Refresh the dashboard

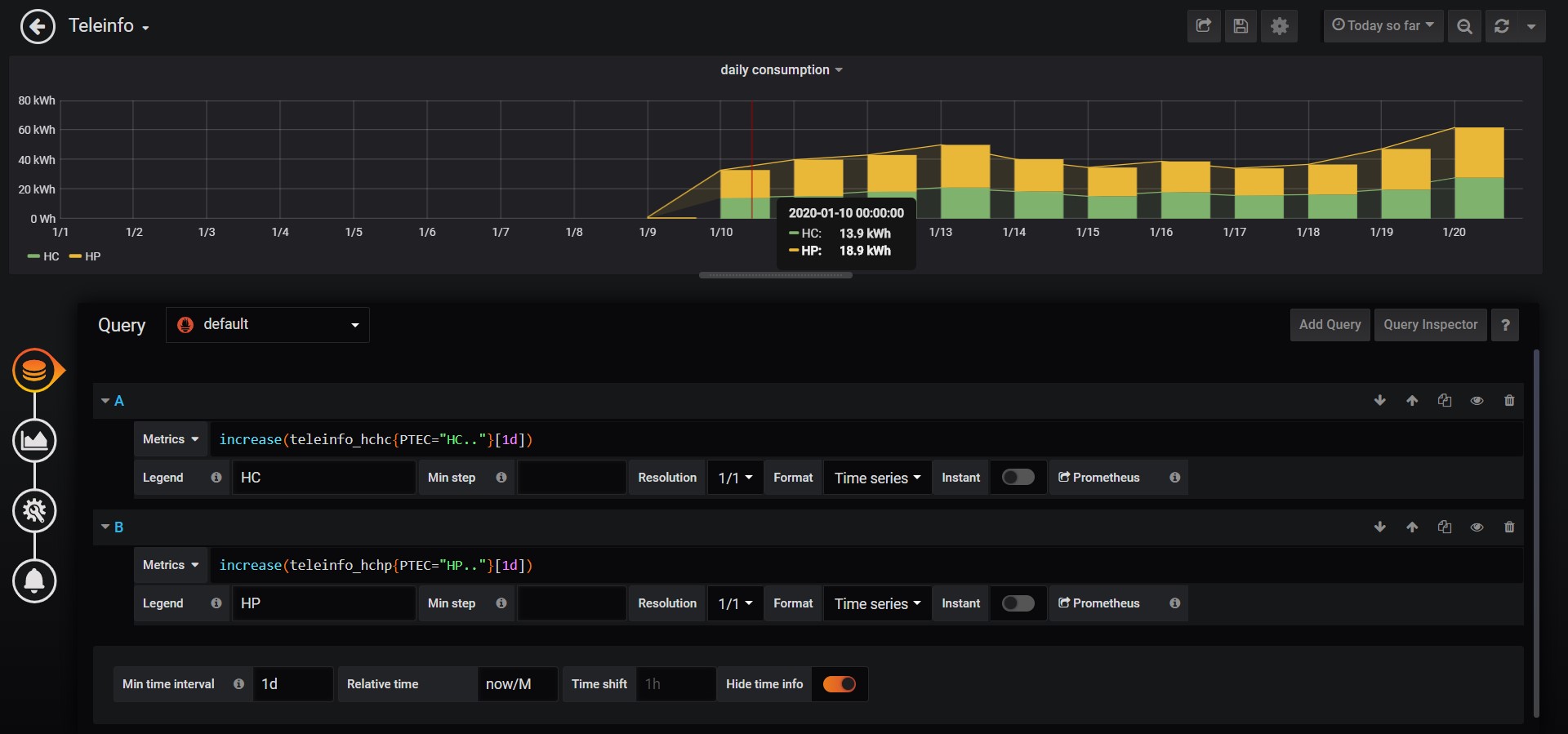pos(1502,26)
